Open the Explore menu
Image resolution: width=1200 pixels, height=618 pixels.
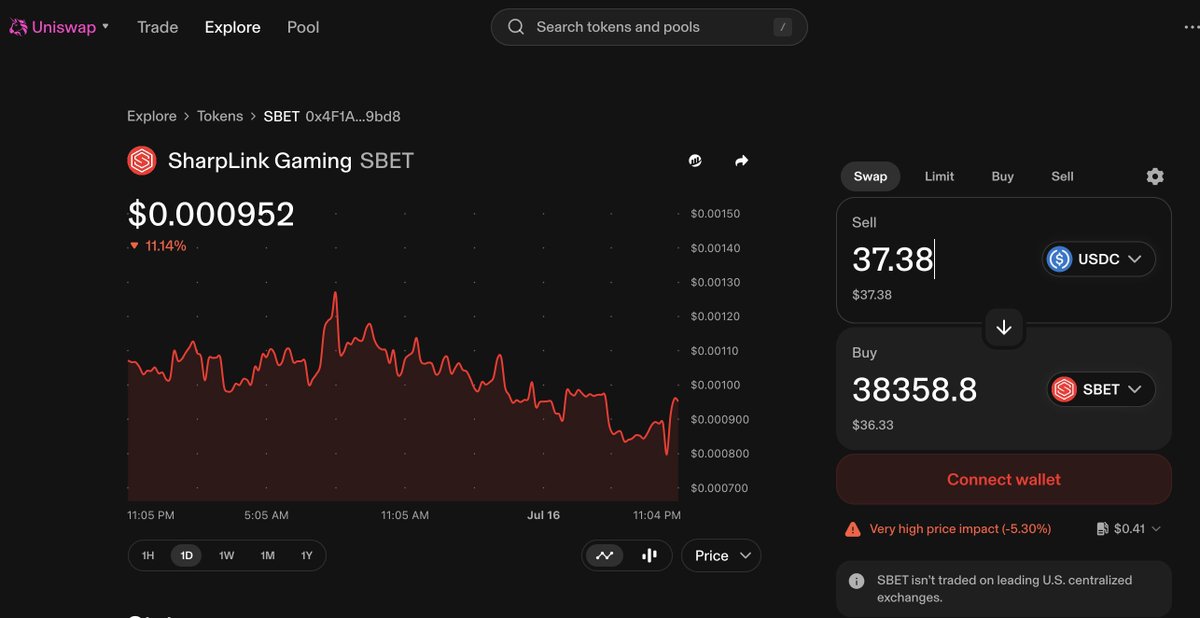pyautogui.click(x=233, y=27)
